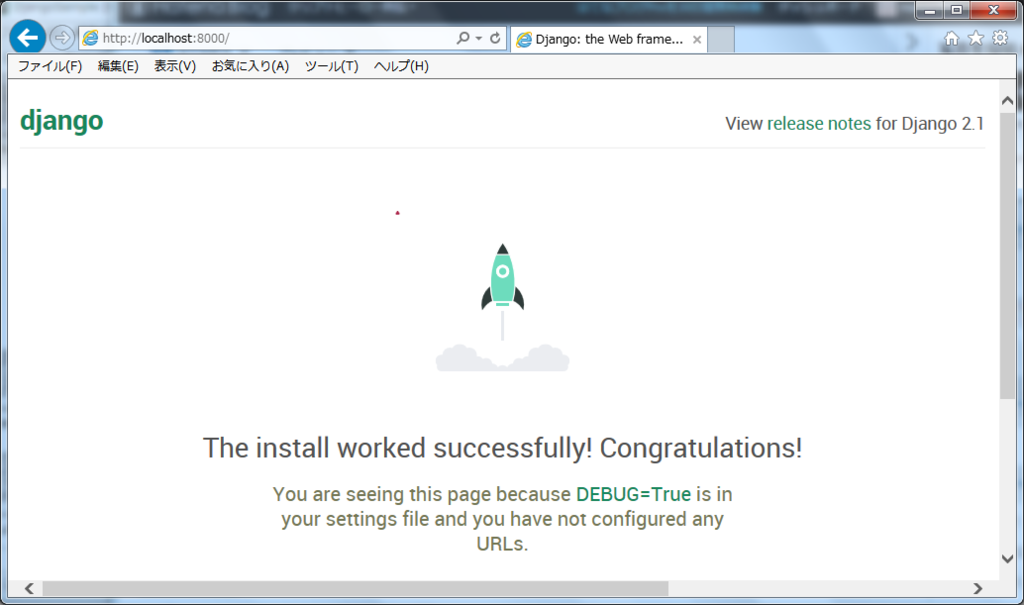
Task: Select the 'Django: the Web frame...' tab
Action: pos(608,39)
